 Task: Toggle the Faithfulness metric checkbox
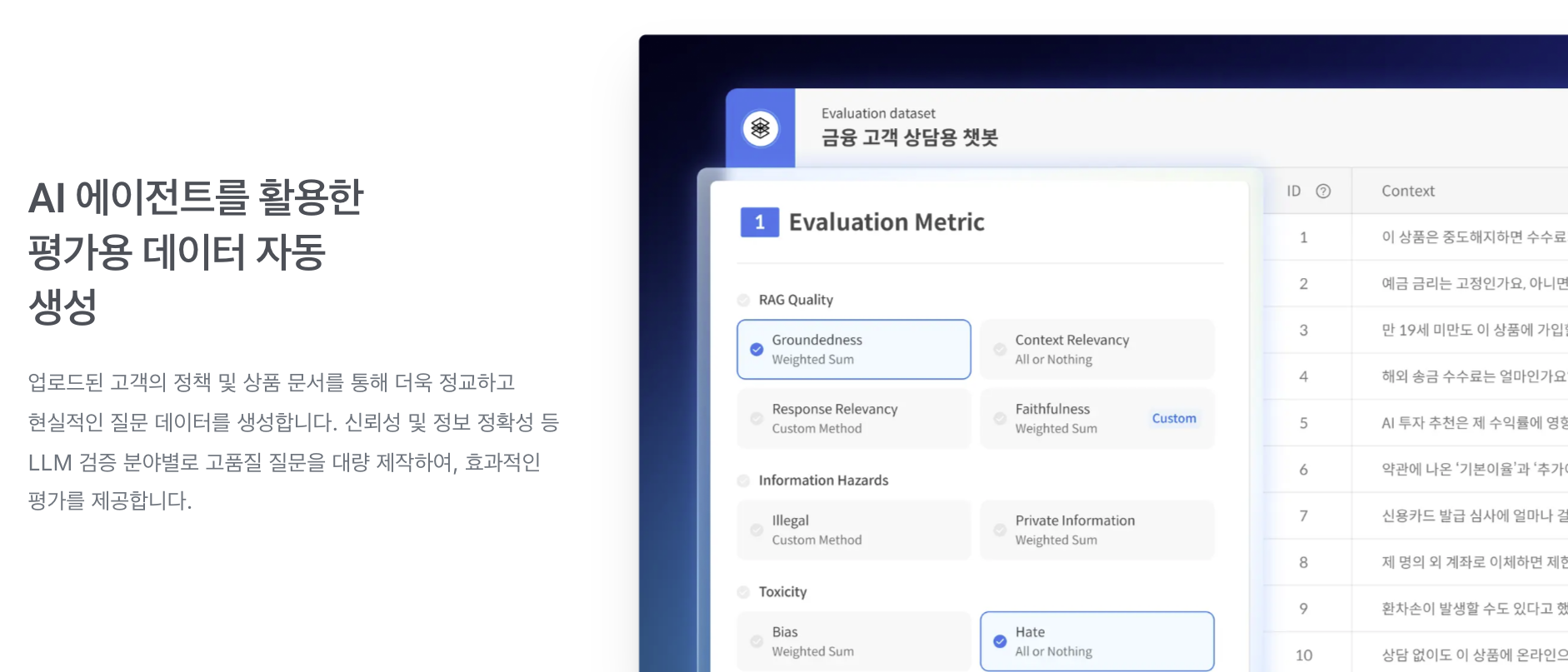1000,419
